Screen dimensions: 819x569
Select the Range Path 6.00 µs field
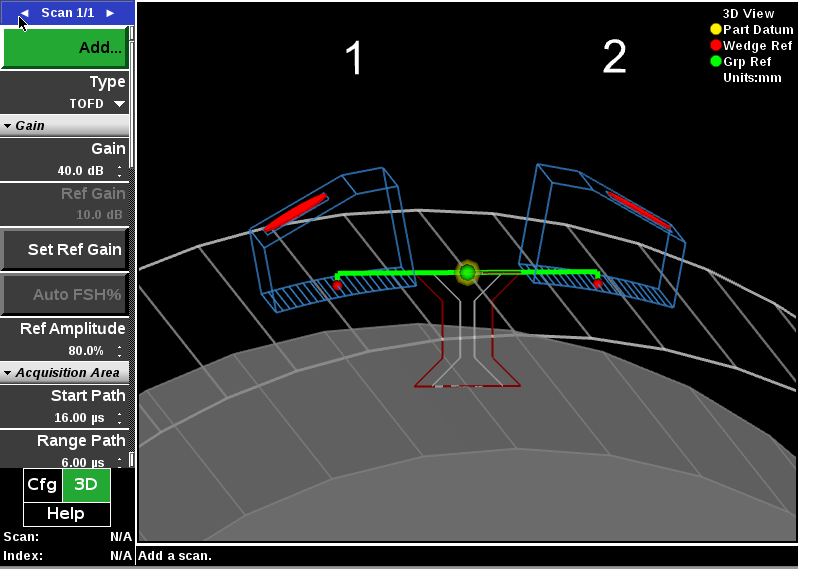(65, 449)
